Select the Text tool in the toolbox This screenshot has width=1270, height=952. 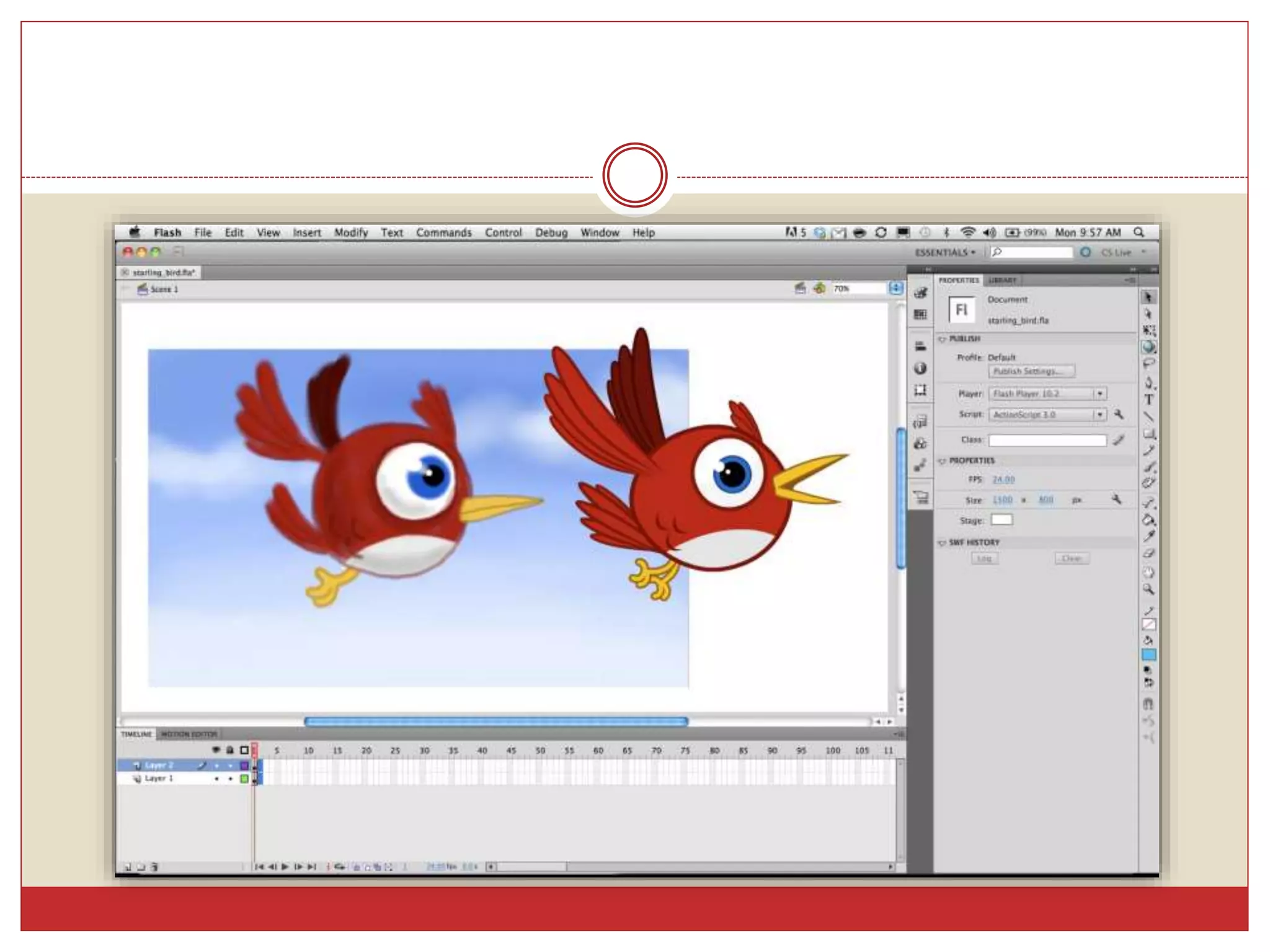pyautogui.click(x=1149, y=400)
